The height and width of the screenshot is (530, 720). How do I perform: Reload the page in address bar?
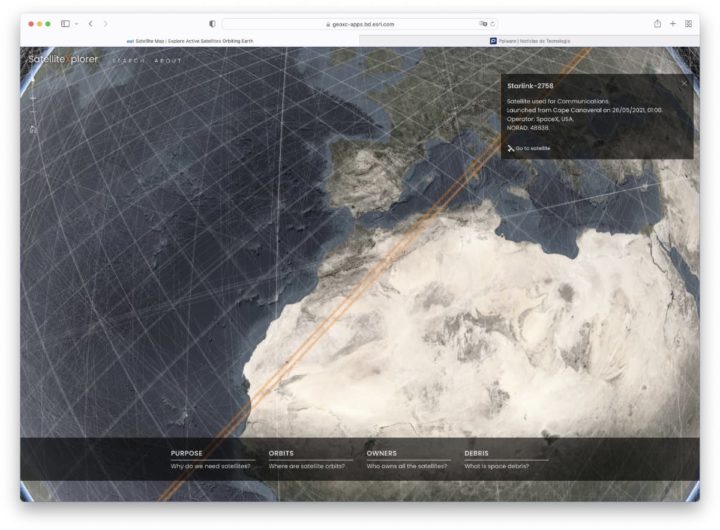493,24
